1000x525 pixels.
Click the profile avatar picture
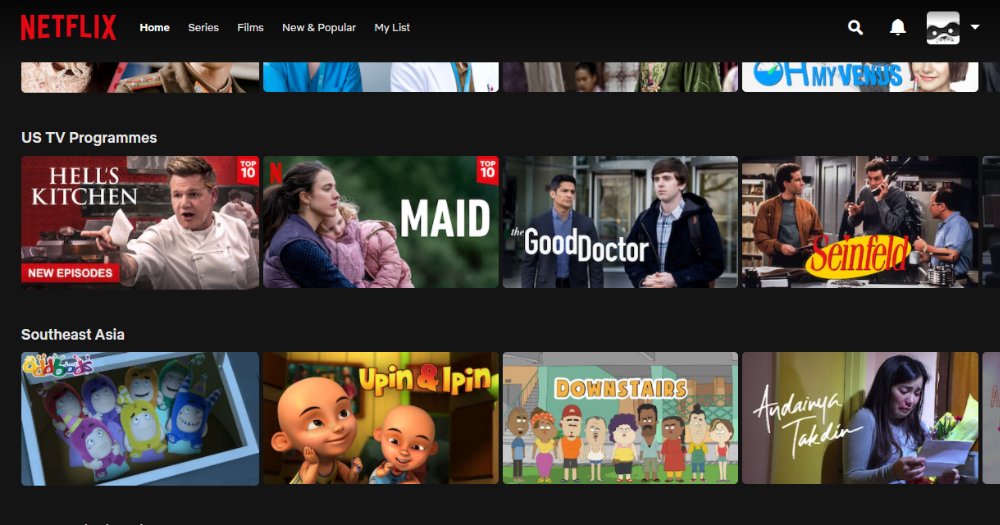click(x=943, y=27)
